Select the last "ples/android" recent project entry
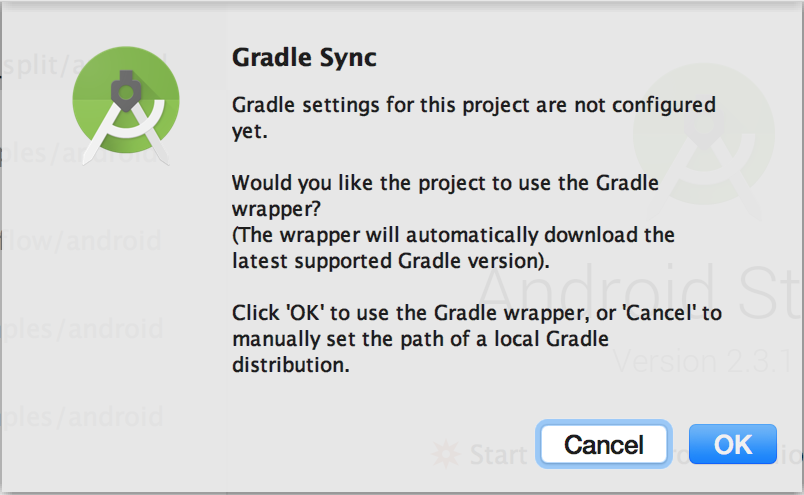The height and width of the screenshot is (495, 804). click(x=80, y=415)
